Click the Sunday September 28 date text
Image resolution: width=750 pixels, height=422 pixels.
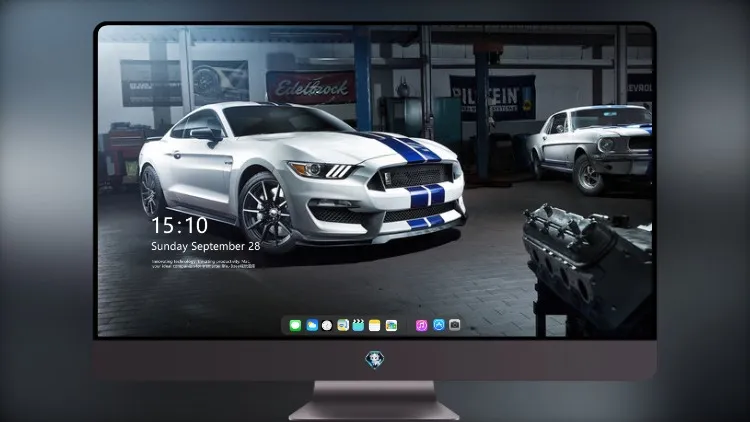point(206,246)
